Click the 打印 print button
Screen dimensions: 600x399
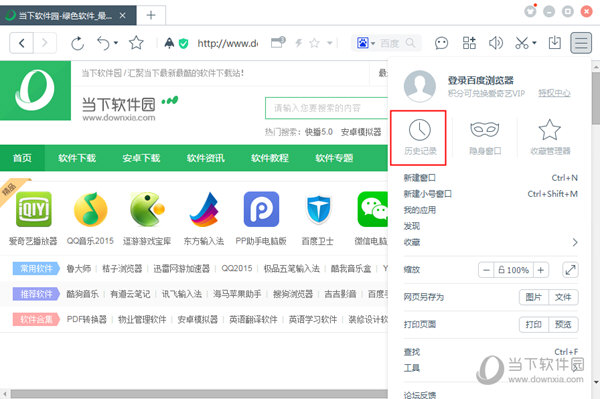click(534, 324)
